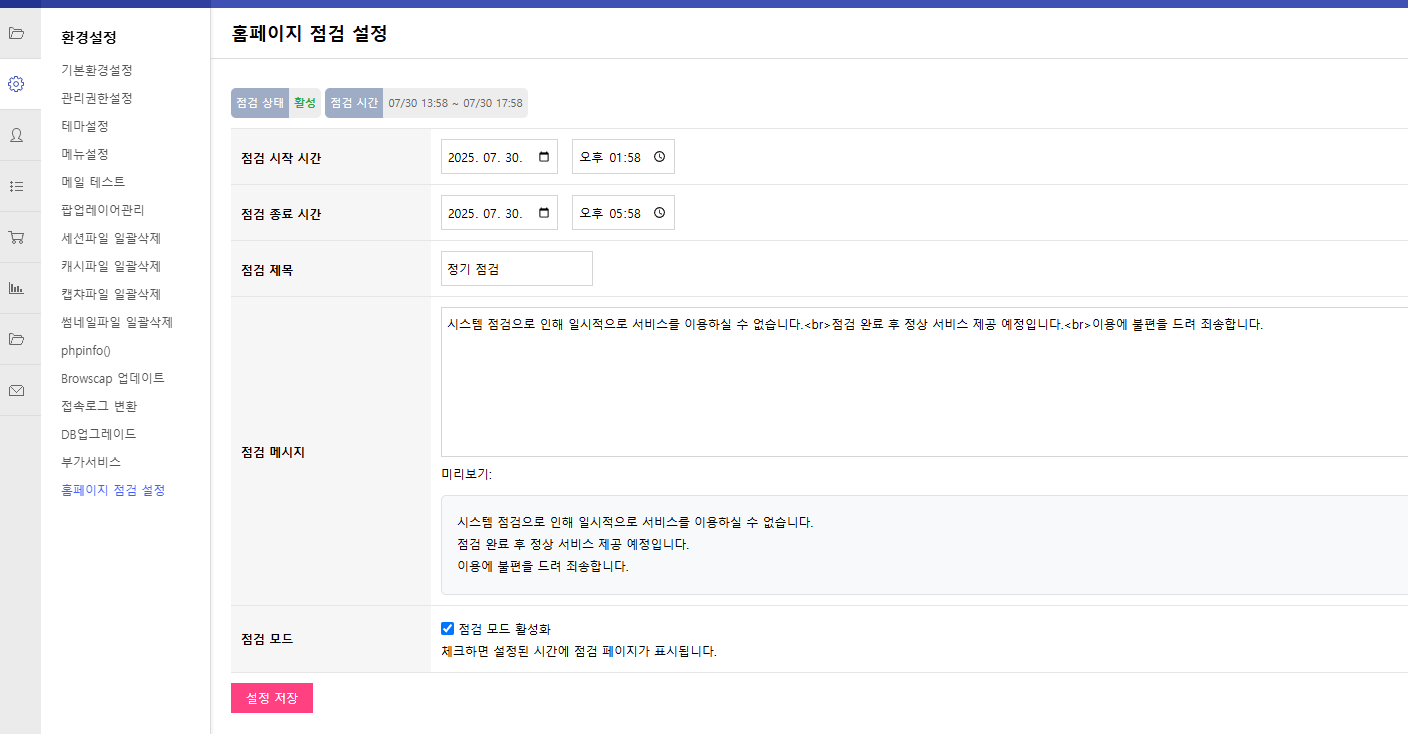Open the calendar picker for 점검 종료 시간
This screenshot has width=1408, height=734.
click(544, 213)
